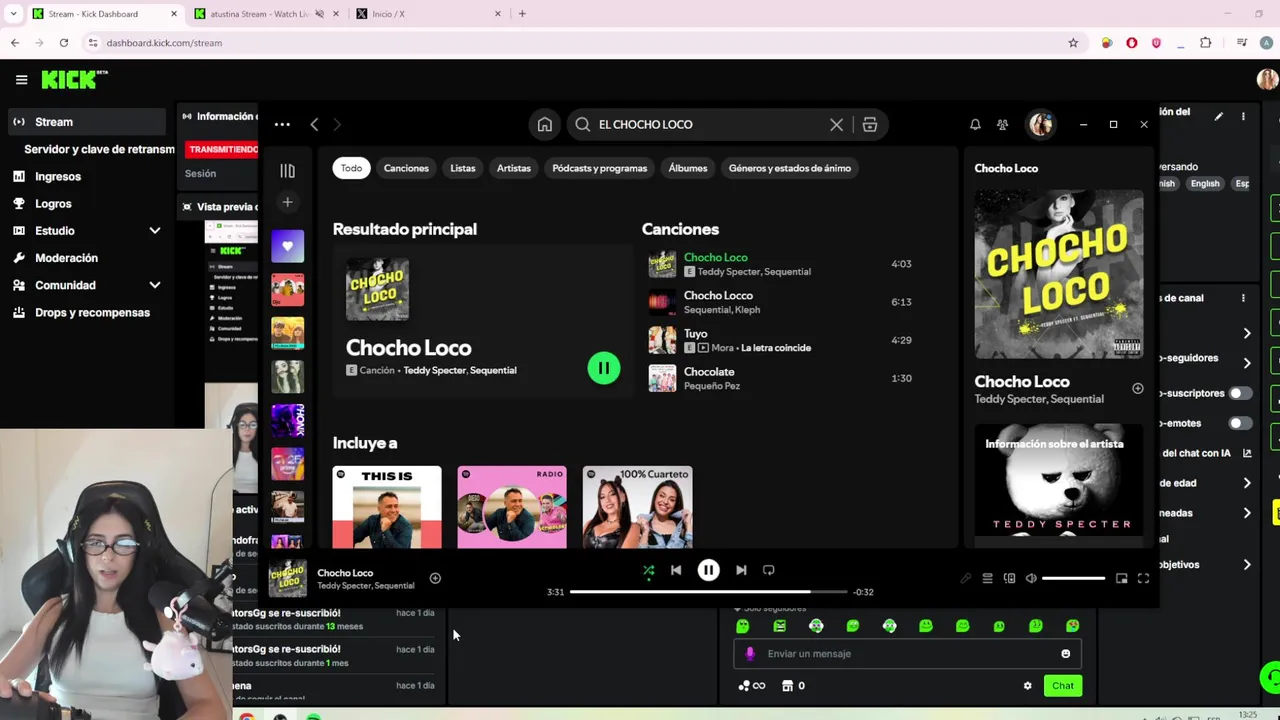
Task: Skip to next track
Action: [x=741, y=570]
